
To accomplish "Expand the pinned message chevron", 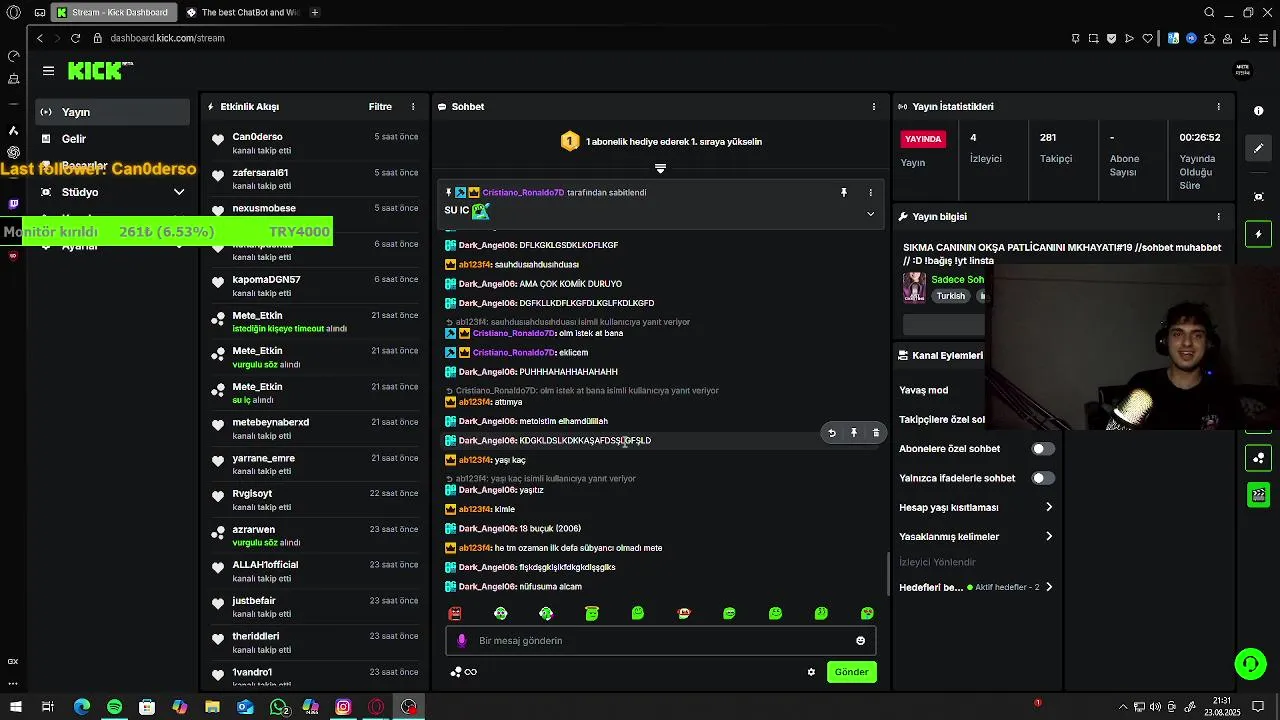I will 870,214.
